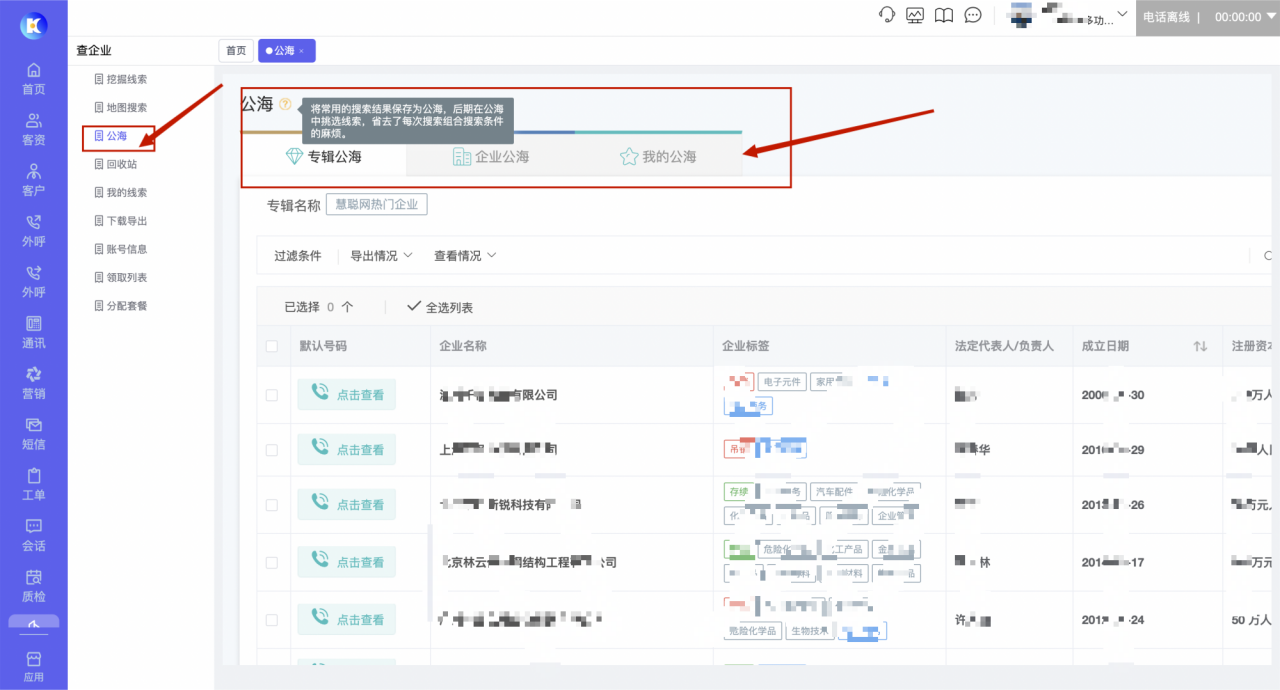Tick the select-all checkbox in table header
This screenshot has height=690, width=1280.
tap(272, 346)
